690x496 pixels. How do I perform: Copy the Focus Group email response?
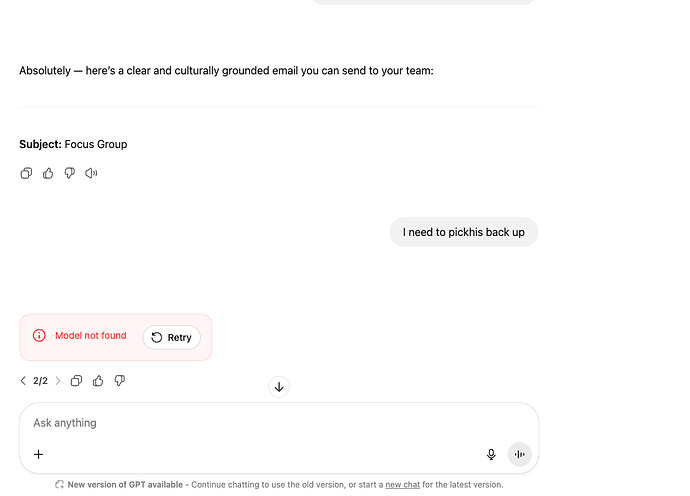[26, 173]
